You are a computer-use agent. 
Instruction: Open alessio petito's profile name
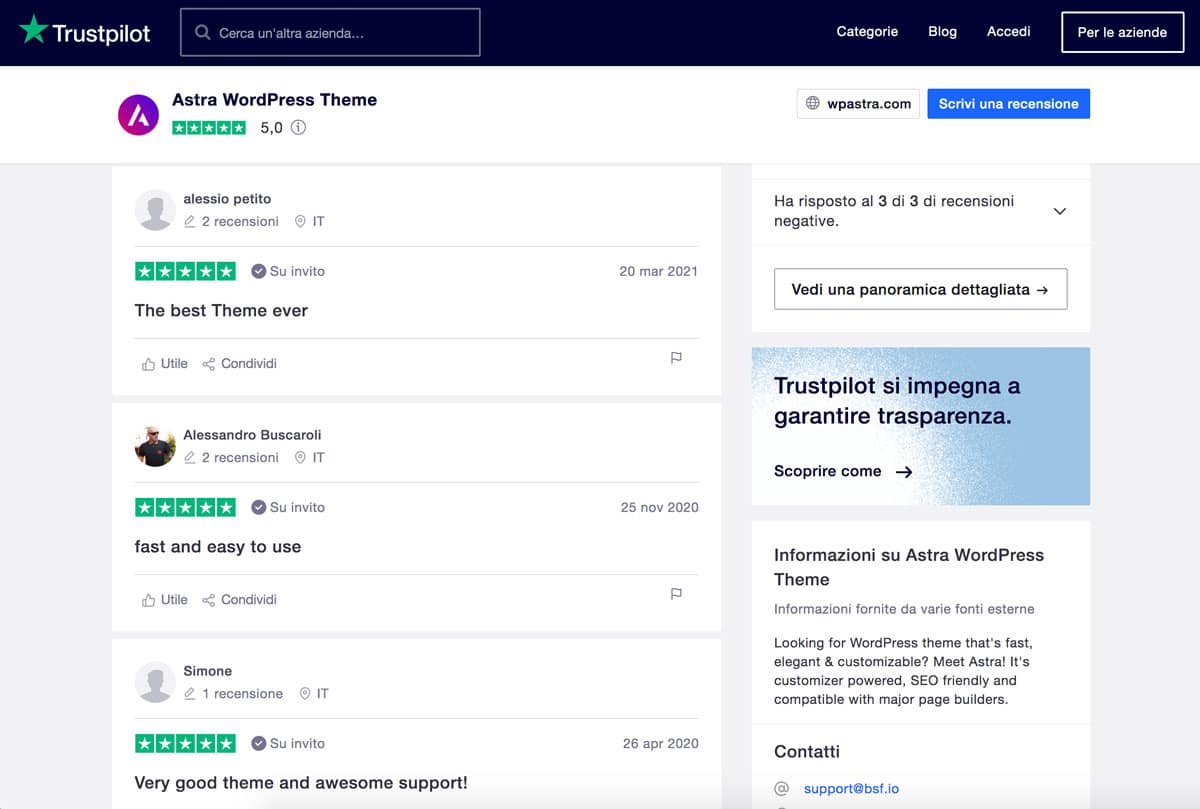[227, 199]
